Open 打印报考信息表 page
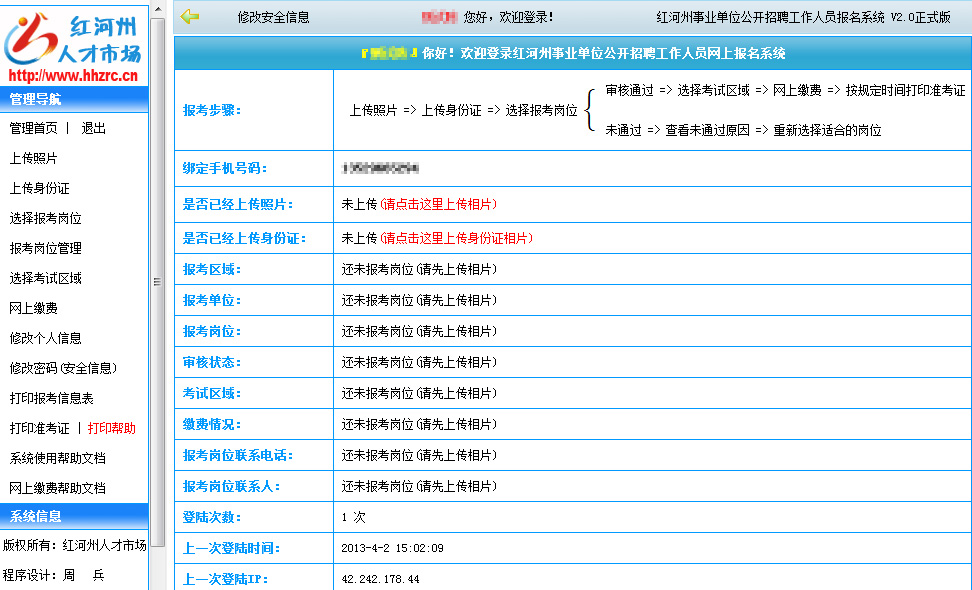Viewport: 972px width, 590px height. (51, 398)
